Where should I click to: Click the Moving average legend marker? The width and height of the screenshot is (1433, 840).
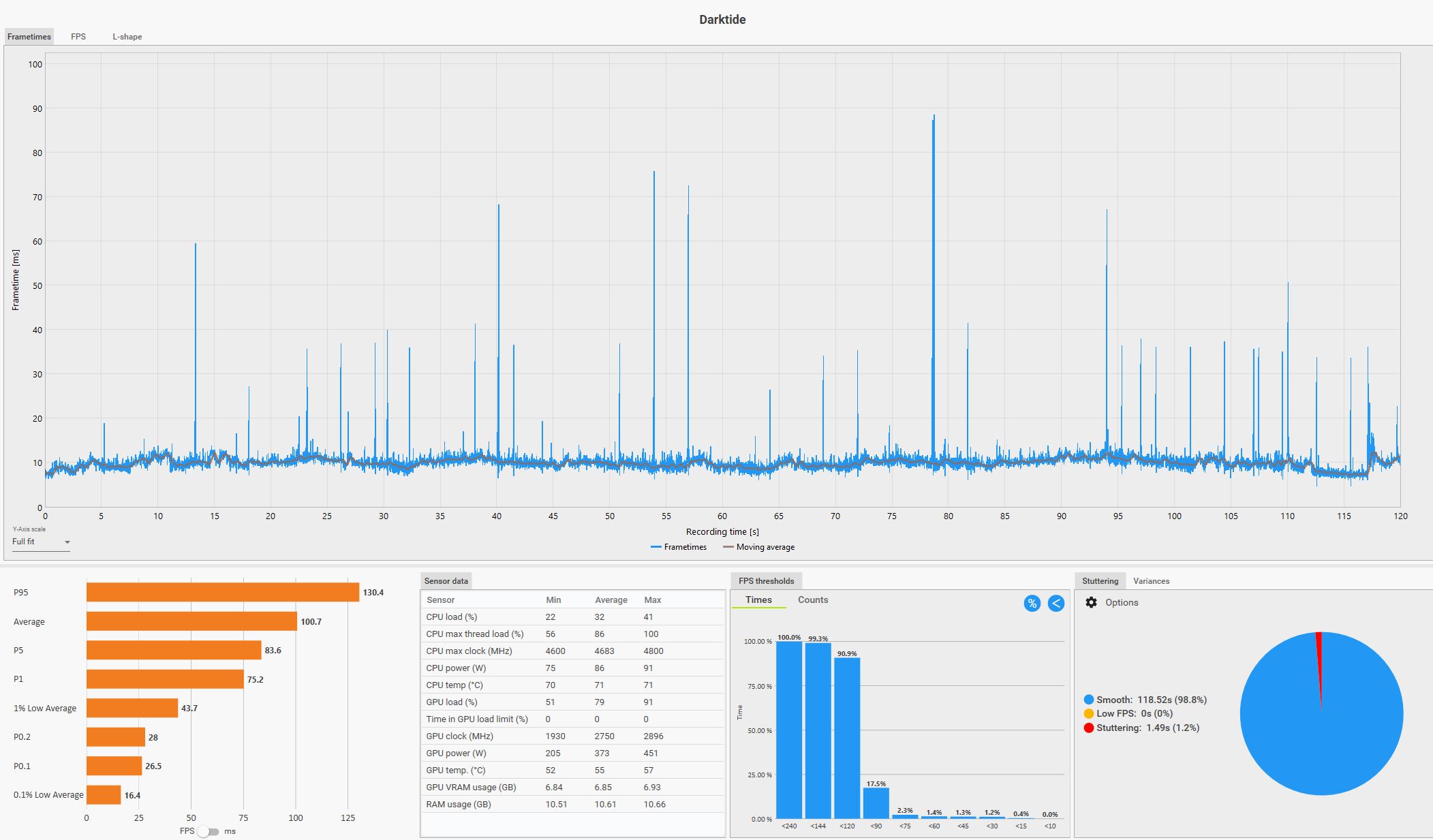pyautogui.click(x=728, y=547)
